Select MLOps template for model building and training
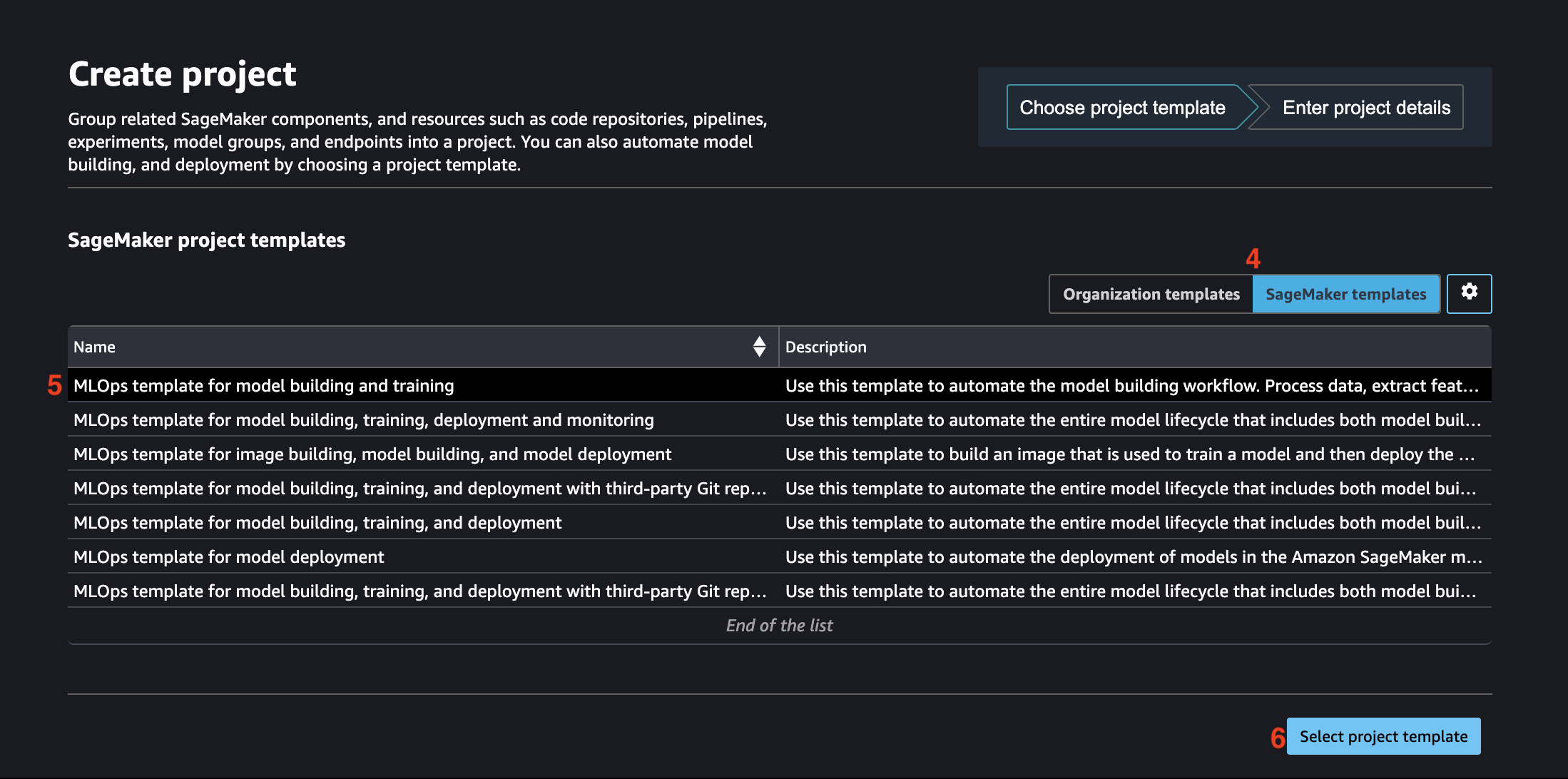 [779, 385]
